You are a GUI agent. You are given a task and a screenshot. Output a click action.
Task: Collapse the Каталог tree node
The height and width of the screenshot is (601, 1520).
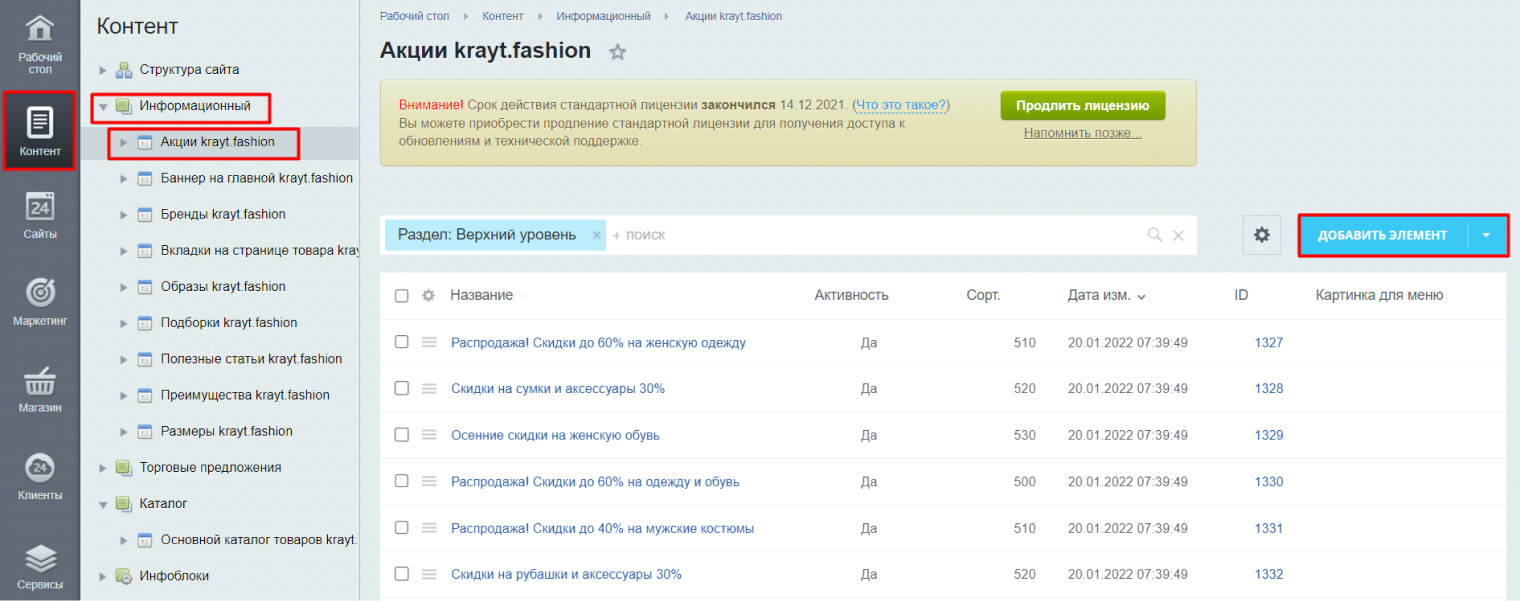(x=103, y=504)
